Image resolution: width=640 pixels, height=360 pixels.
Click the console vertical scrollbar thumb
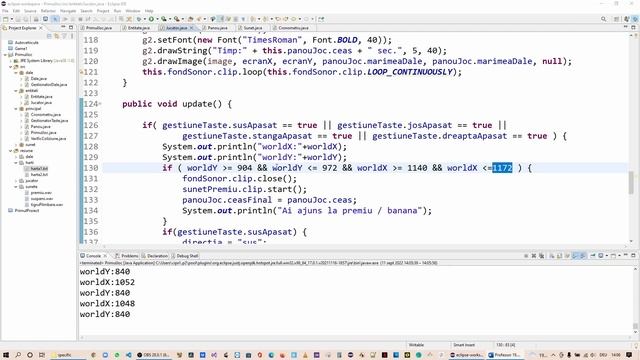click(x=635, y=326)
